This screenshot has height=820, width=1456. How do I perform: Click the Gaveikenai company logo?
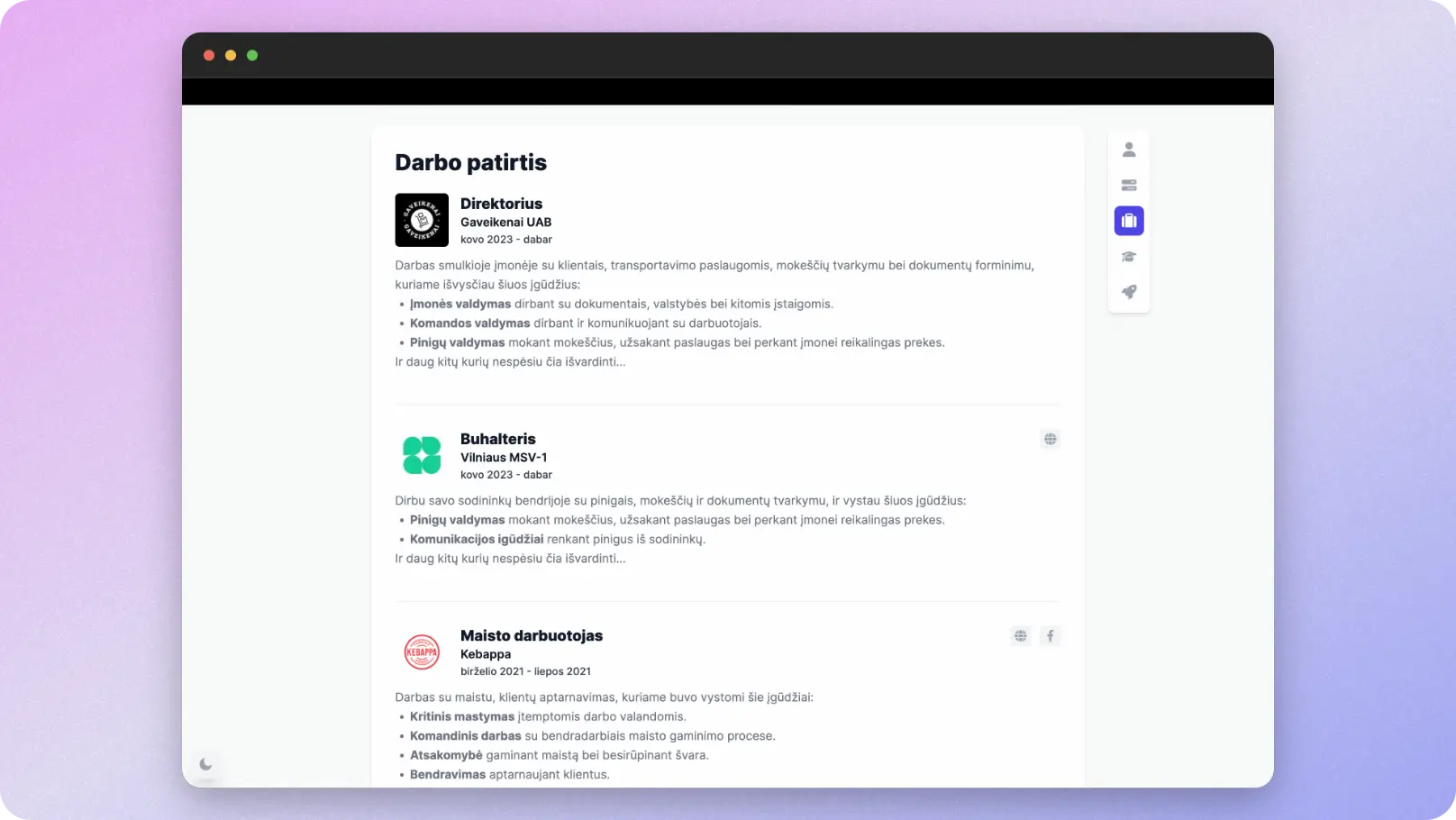422,220
